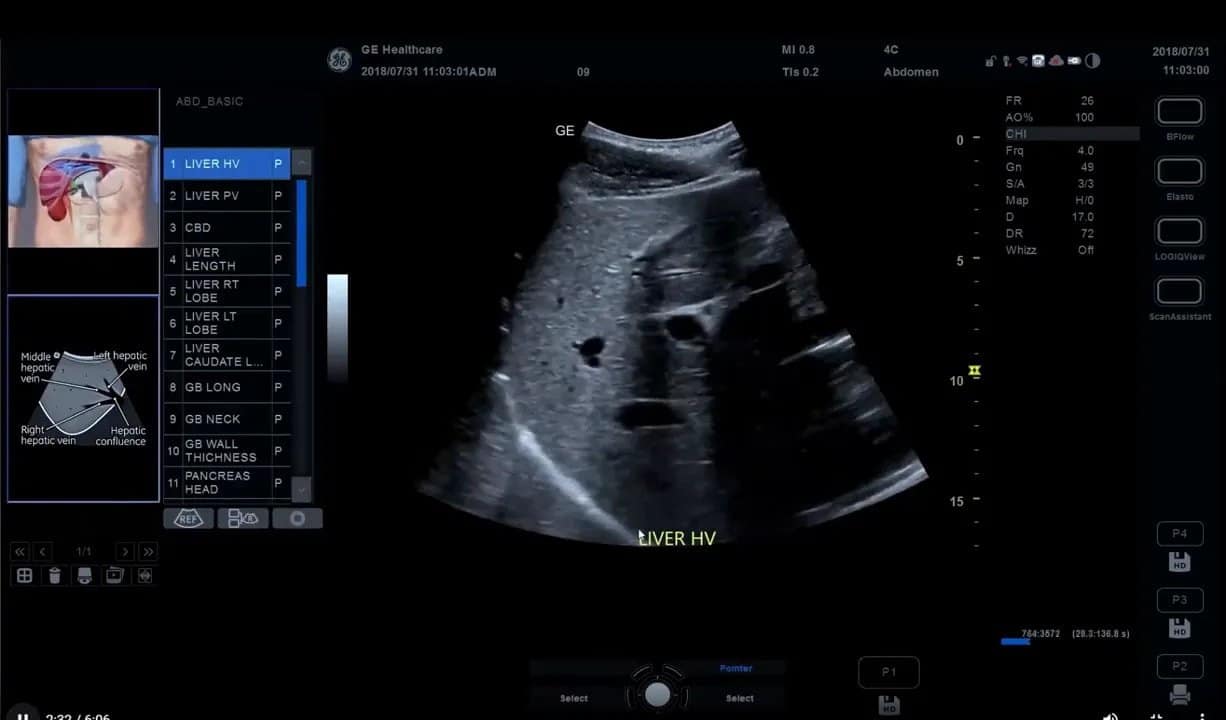Open the body-marker thumbnail in the upper-left panel
This screenshot has height=720, width=1226.
(x=82, y=190)
